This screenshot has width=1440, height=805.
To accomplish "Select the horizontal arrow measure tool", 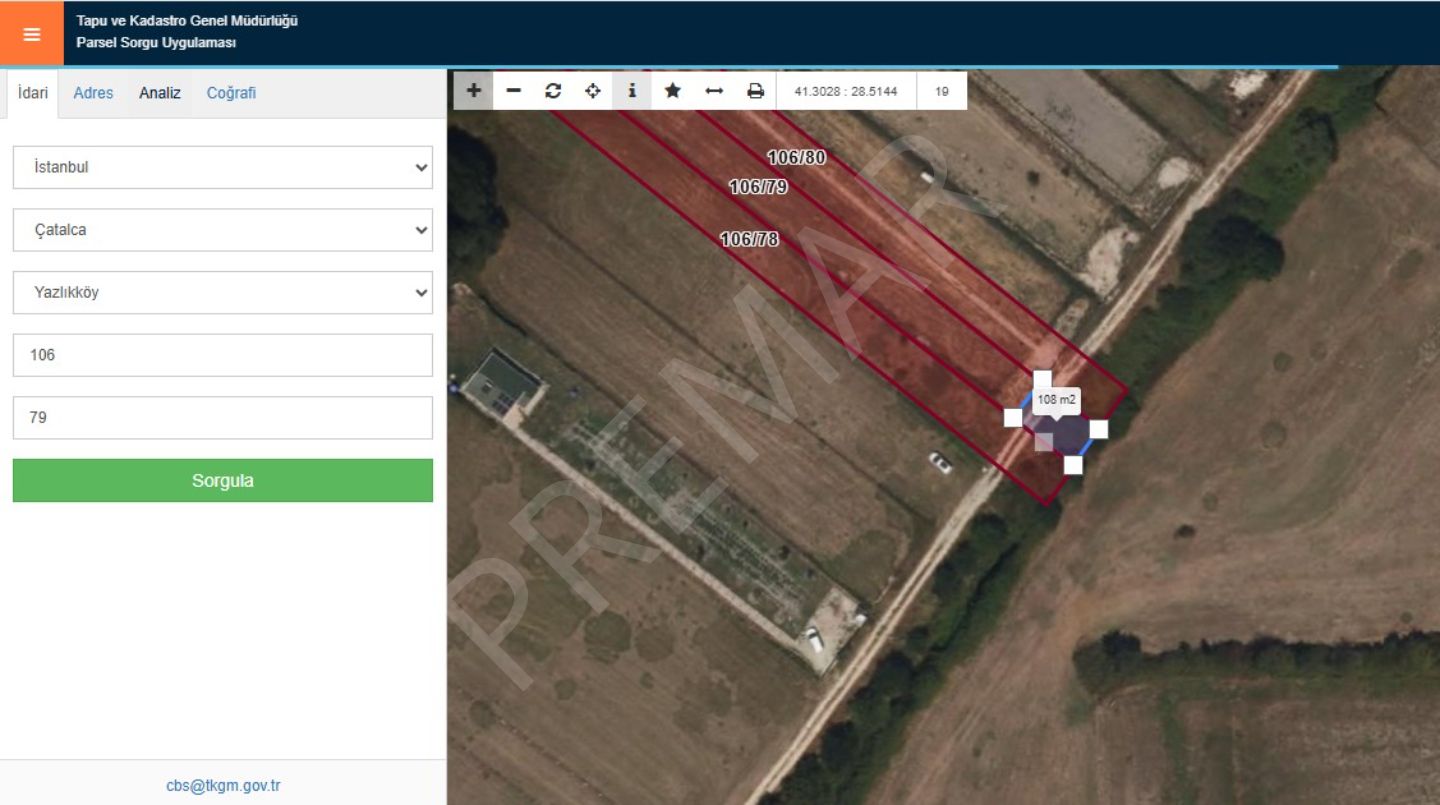I will (x=714, y=91).
